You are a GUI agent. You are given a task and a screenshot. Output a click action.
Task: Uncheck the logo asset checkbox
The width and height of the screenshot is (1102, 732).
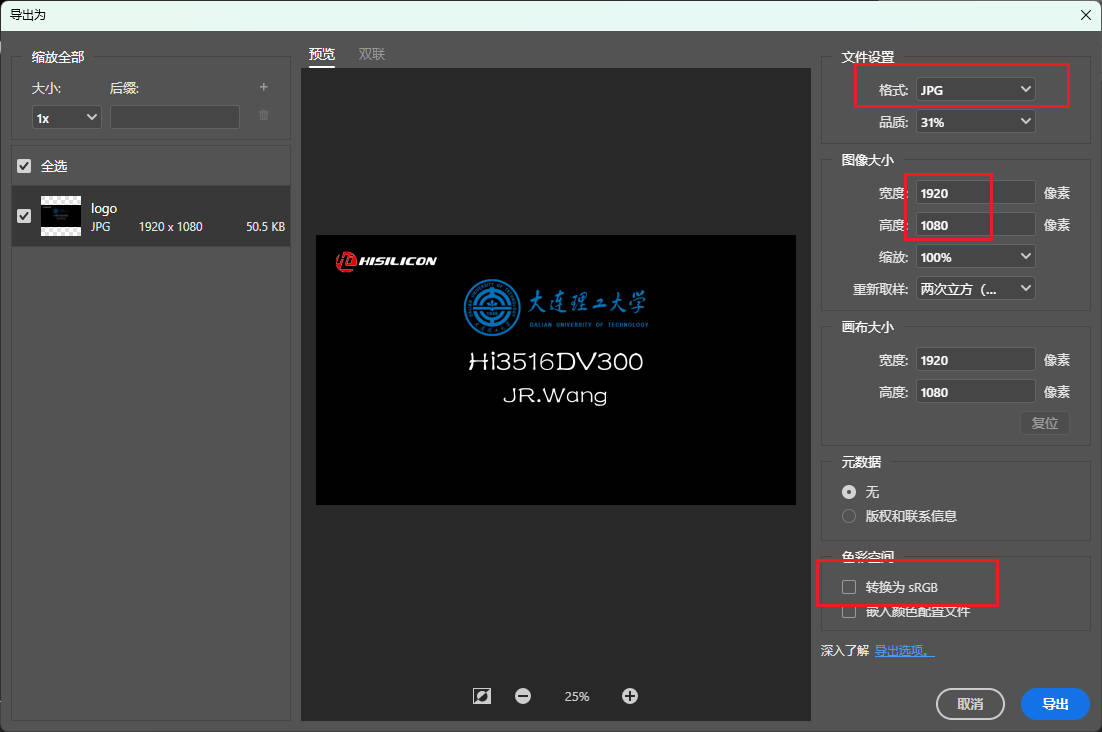click(x=25, y=216)
